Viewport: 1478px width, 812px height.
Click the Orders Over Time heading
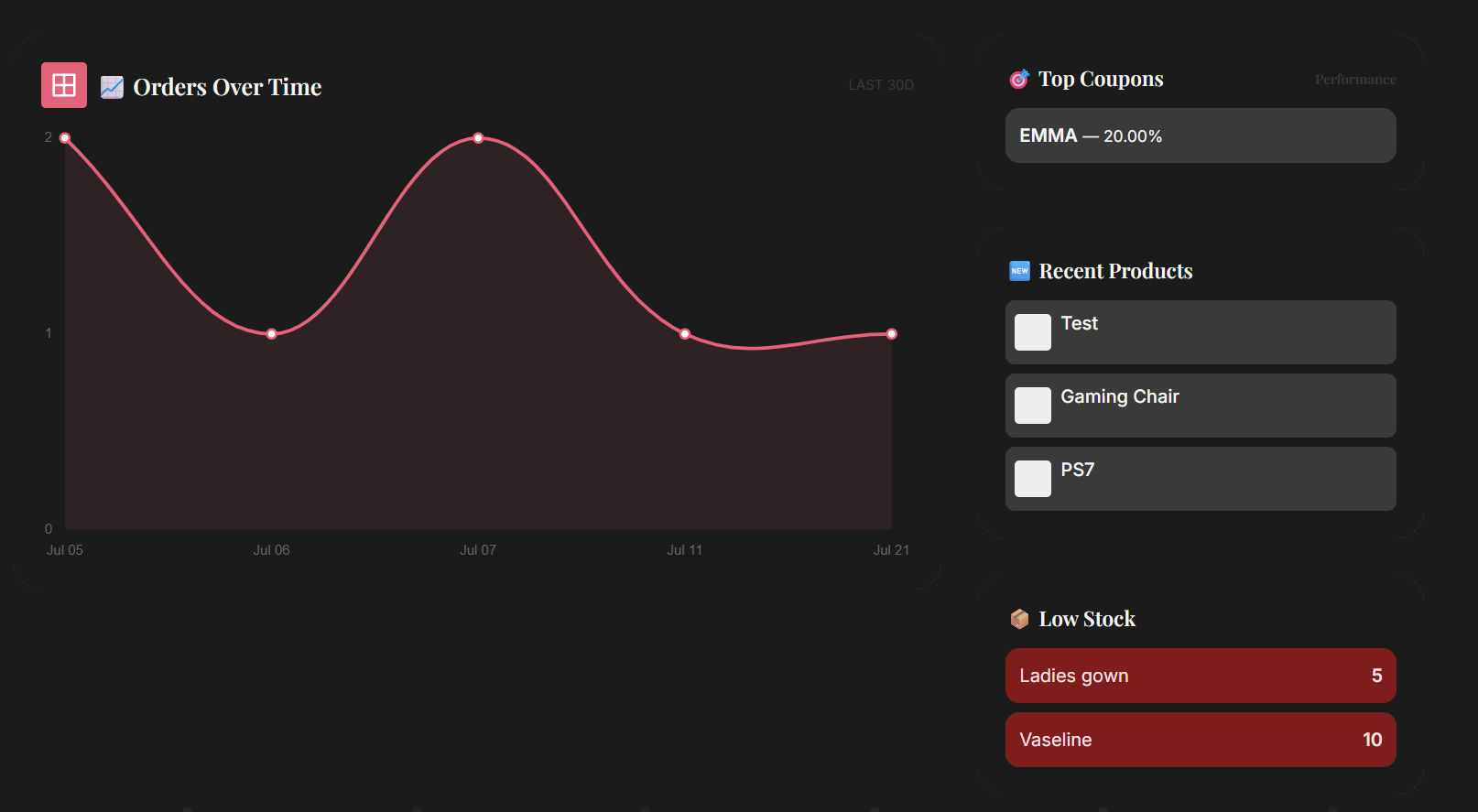227,87
